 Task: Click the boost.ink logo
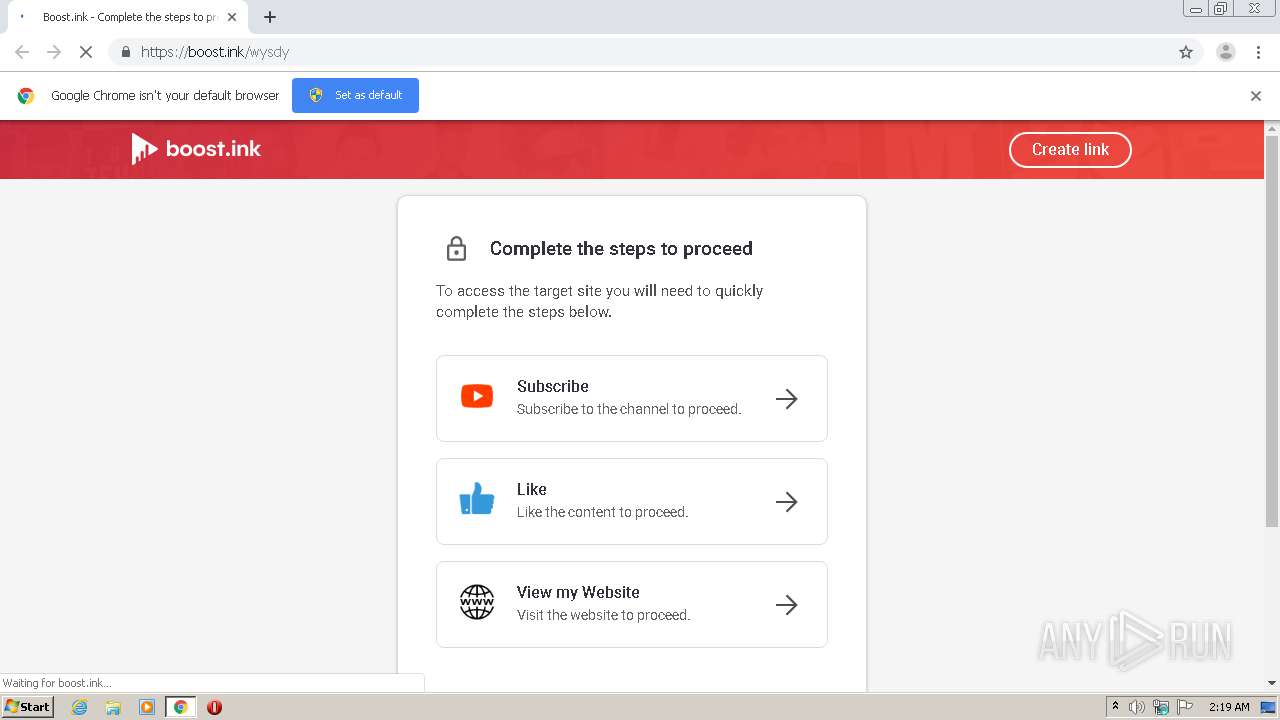pyautogui.click(x=196, y=149)
